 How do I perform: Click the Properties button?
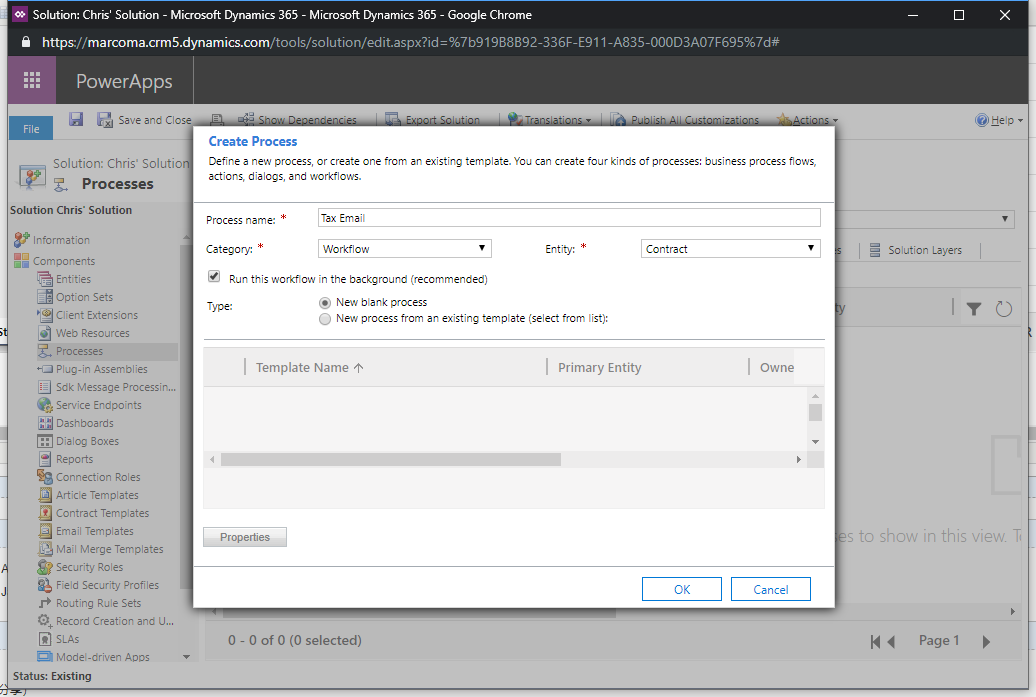point(244,537)
